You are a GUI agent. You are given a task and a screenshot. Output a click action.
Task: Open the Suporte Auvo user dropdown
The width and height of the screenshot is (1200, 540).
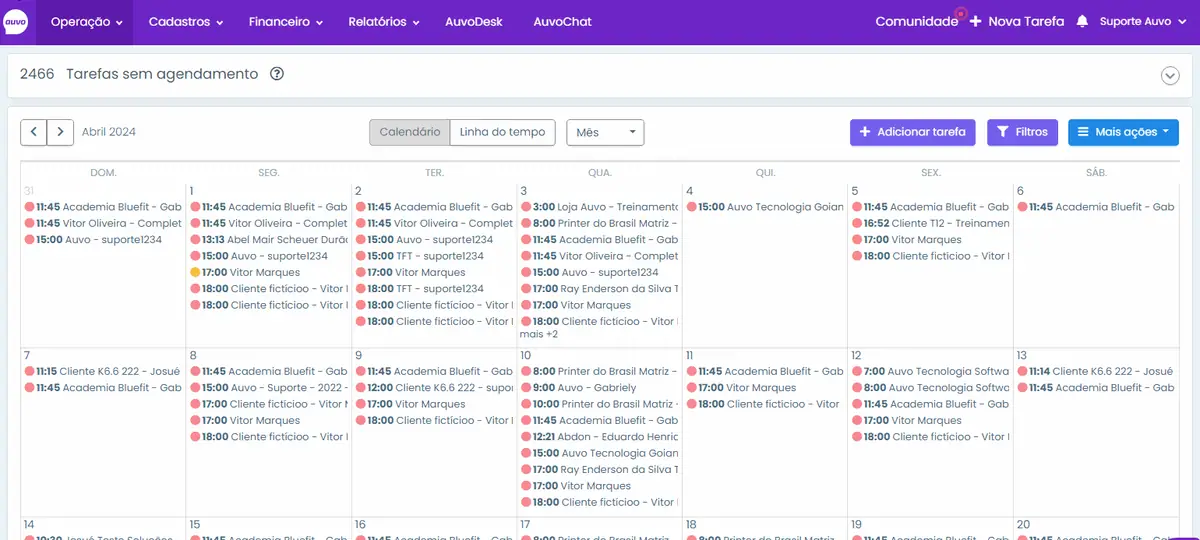coord(1141,21)
